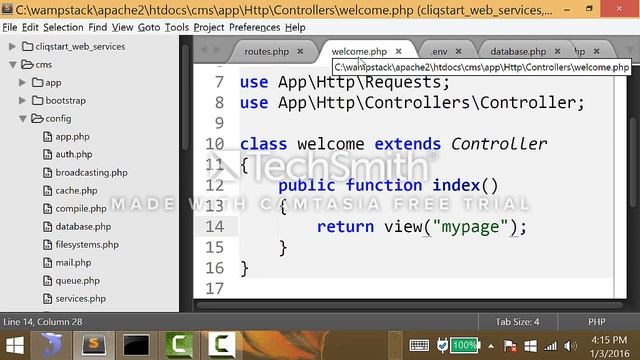Image resolution: width=640 pixels, height=360 pixels.
Task: Click the horizontal editor scrollbar
Action: (x=409, y=305)
